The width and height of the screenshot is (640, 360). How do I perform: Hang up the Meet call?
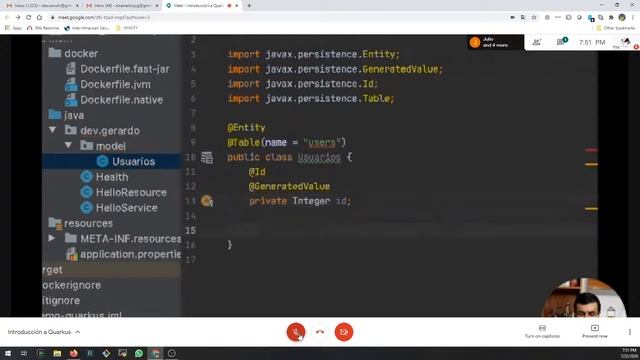click(320, 332)
